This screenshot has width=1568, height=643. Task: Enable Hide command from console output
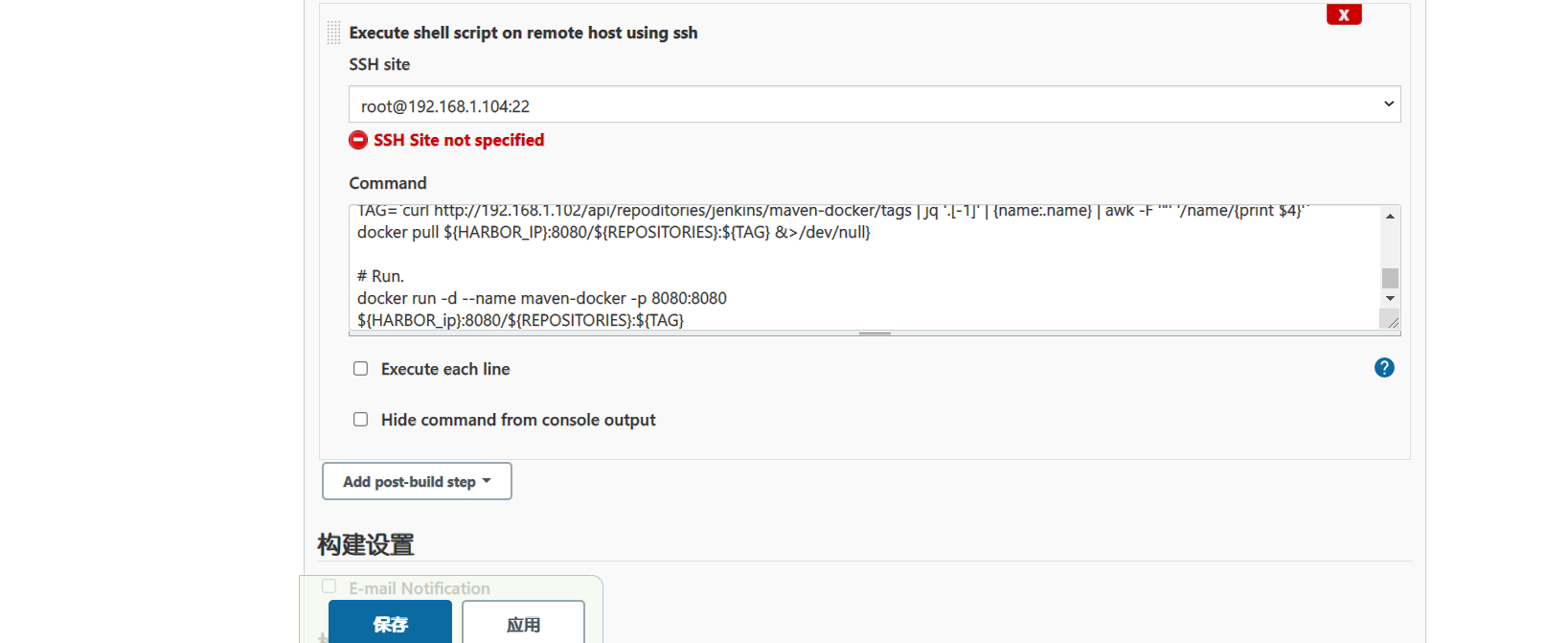(361, 420)
